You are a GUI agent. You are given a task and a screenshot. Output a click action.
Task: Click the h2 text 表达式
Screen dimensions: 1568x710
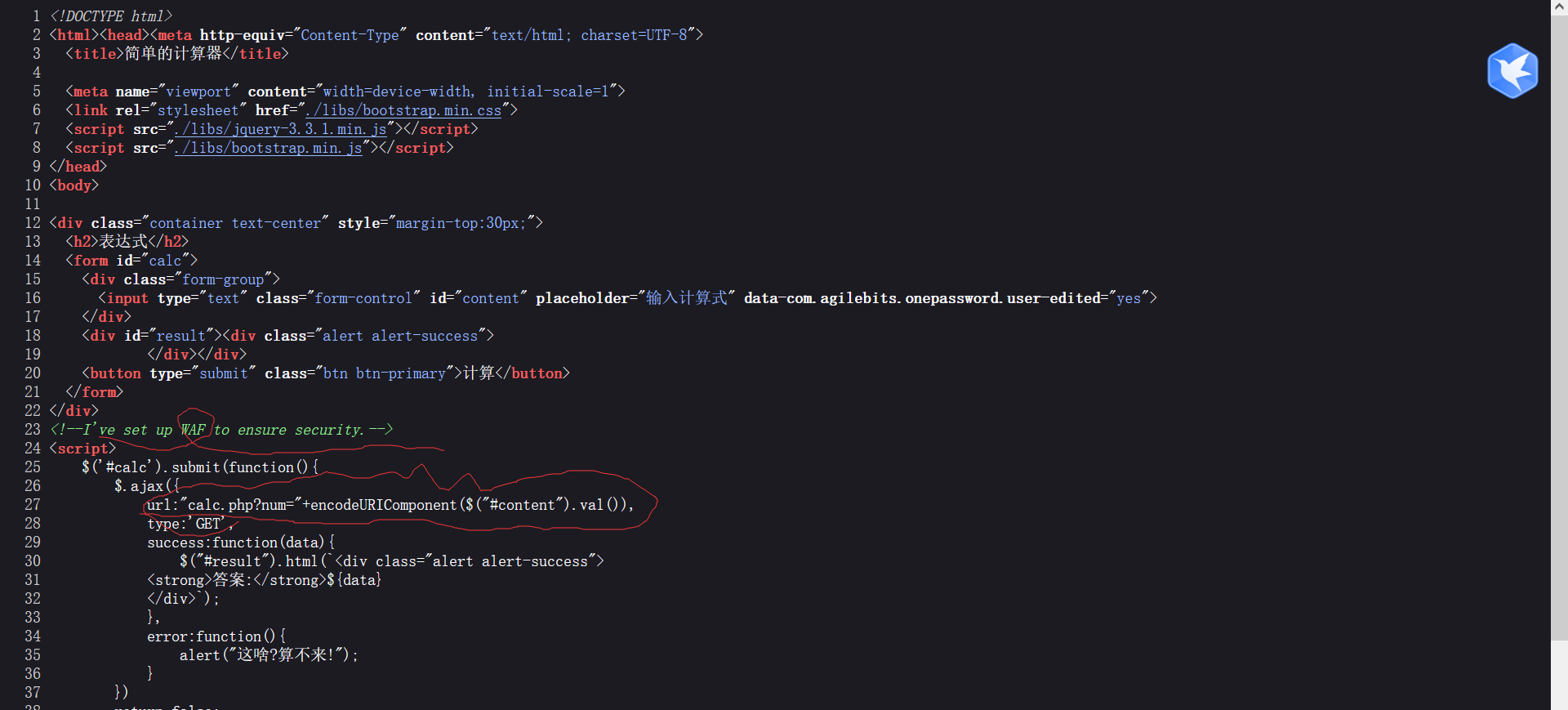pos(123,242)
